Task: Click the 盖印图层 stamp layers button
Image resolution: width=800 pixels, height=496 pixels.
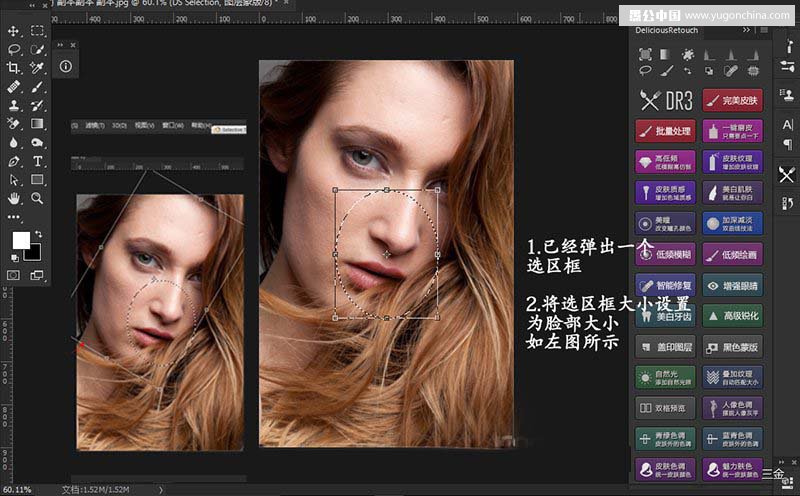Action: coord(665,347)
